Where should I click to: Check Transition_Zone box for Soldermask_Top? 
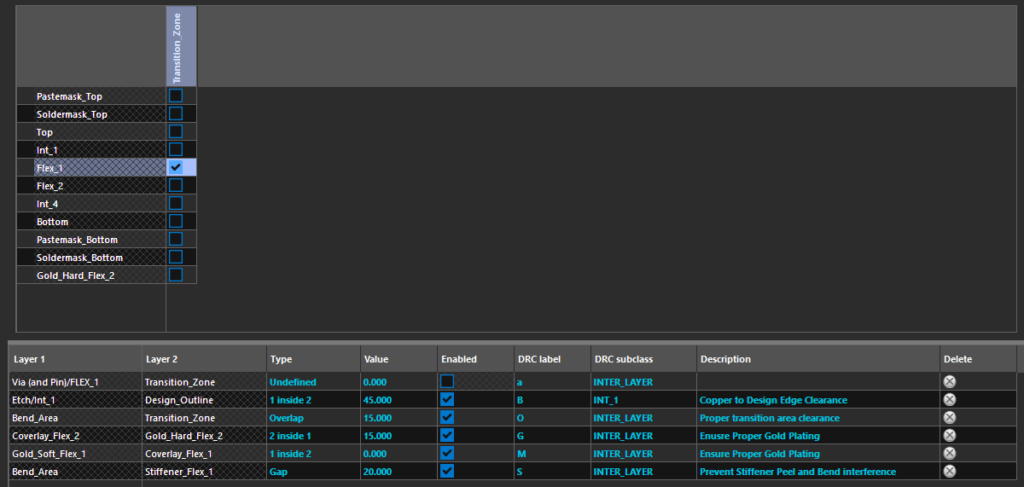pos(176,114)
